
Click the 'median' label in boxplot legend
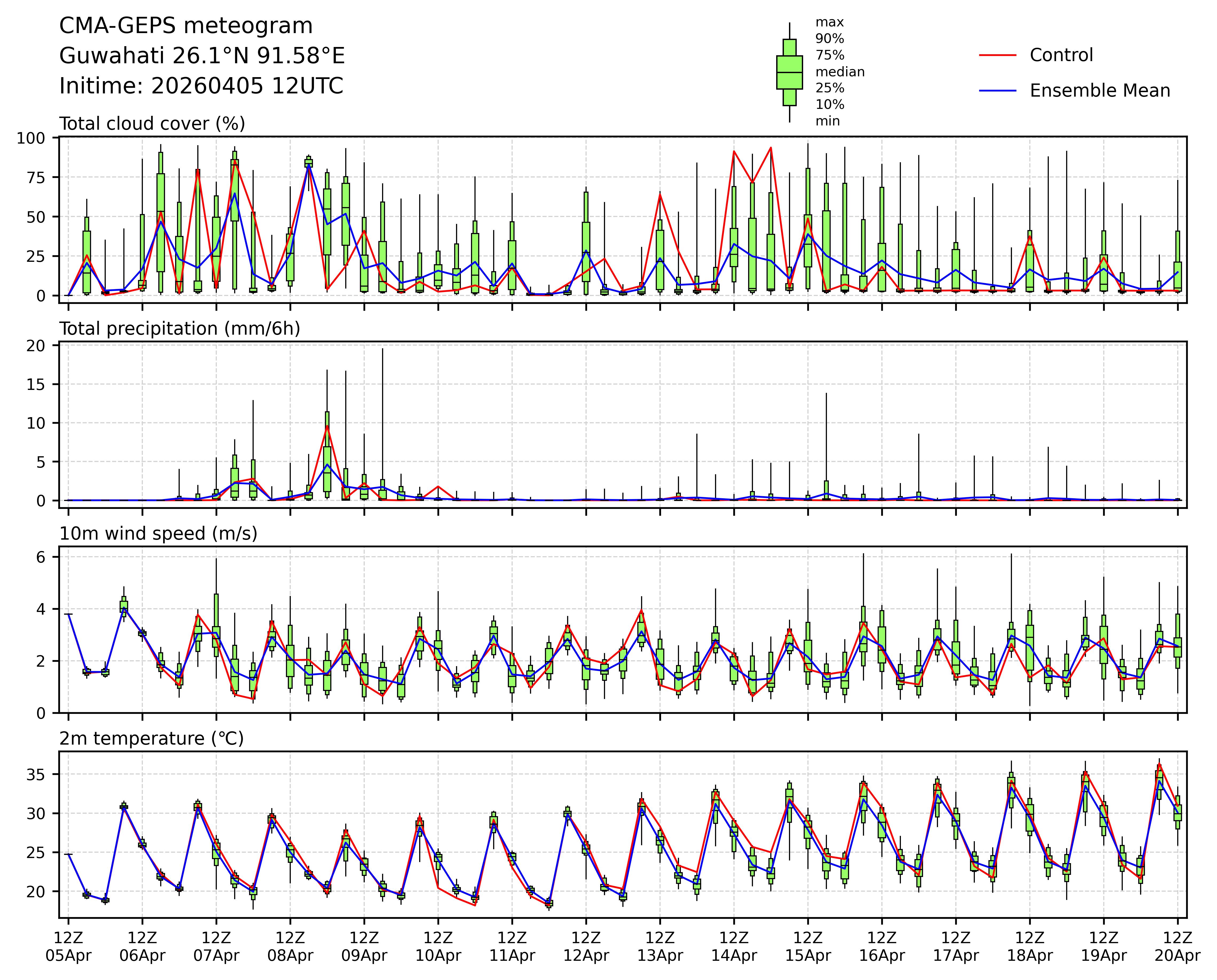[x=840, y=72]
